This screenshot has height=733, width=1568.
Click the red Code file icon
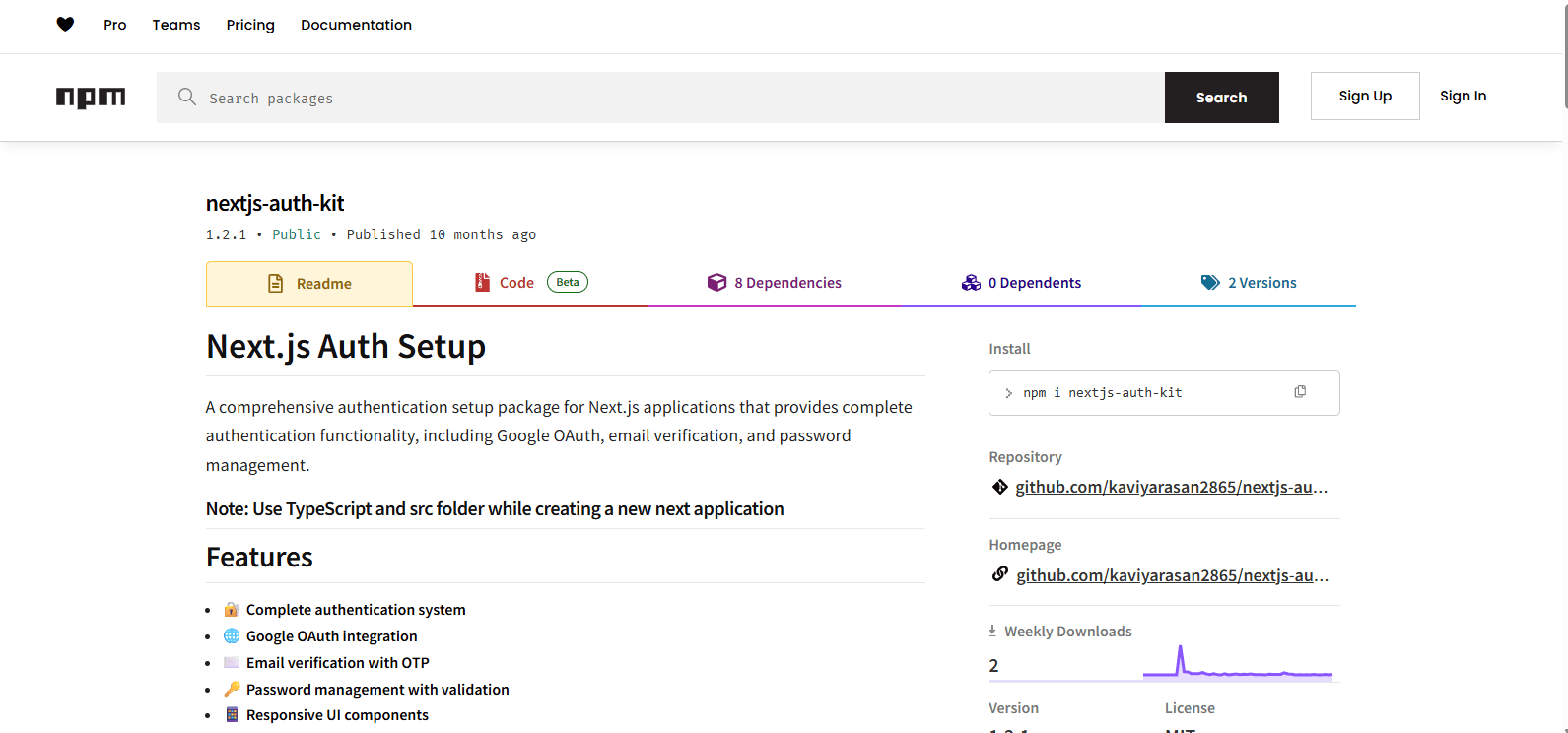(482, 283)
